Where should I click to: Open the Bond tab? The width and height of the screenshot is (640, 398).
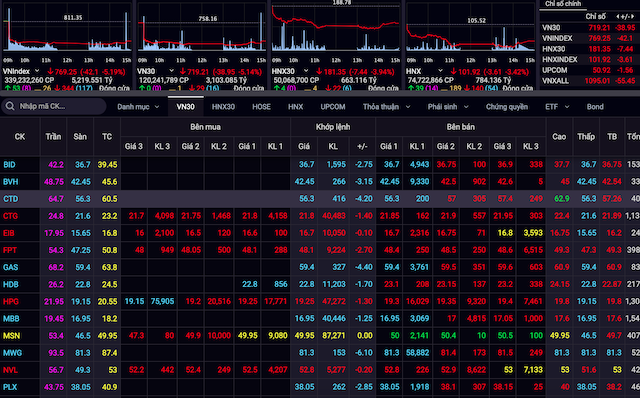coord(595,107)
